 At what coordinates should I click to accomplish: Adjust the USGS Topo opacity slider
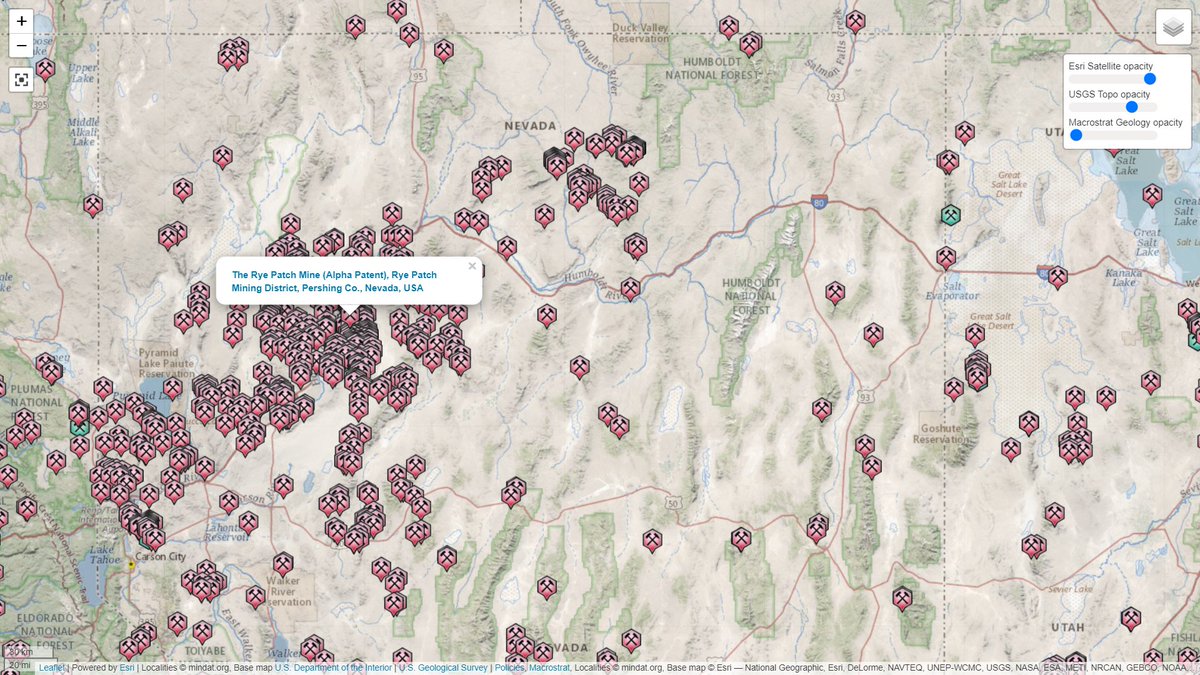tap(1113, 106)
